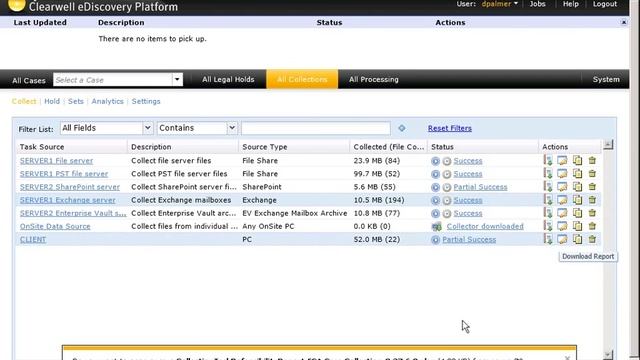The width and height of the screenshot is (640, 360).
Task: Open schedule clock for SERVER1 Exchange server
Action: coord(447,200)
